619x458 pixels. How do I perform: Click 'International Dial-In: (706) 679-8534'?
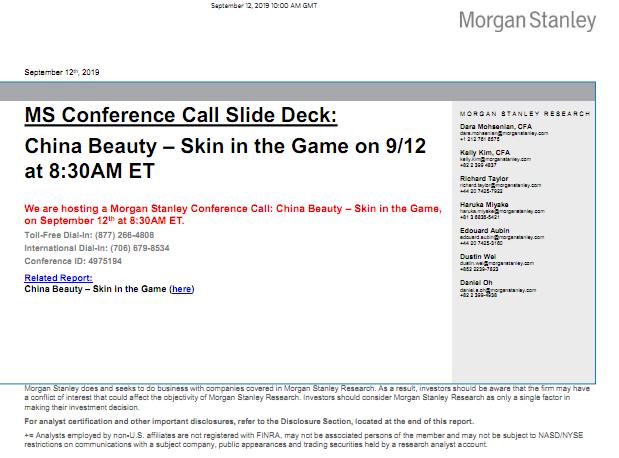coord(97,248)
